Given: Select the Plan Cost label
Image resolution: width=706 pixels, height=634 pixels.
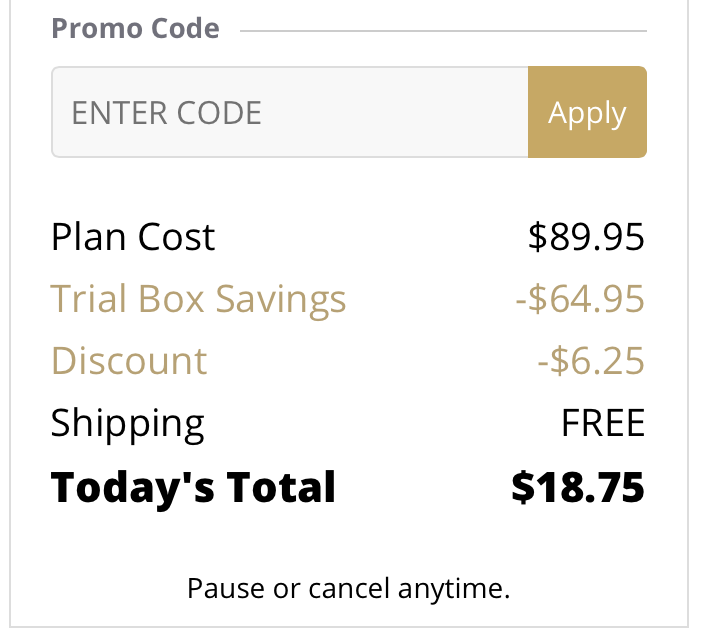Looking at the screenshot, I should pos(133,237).
